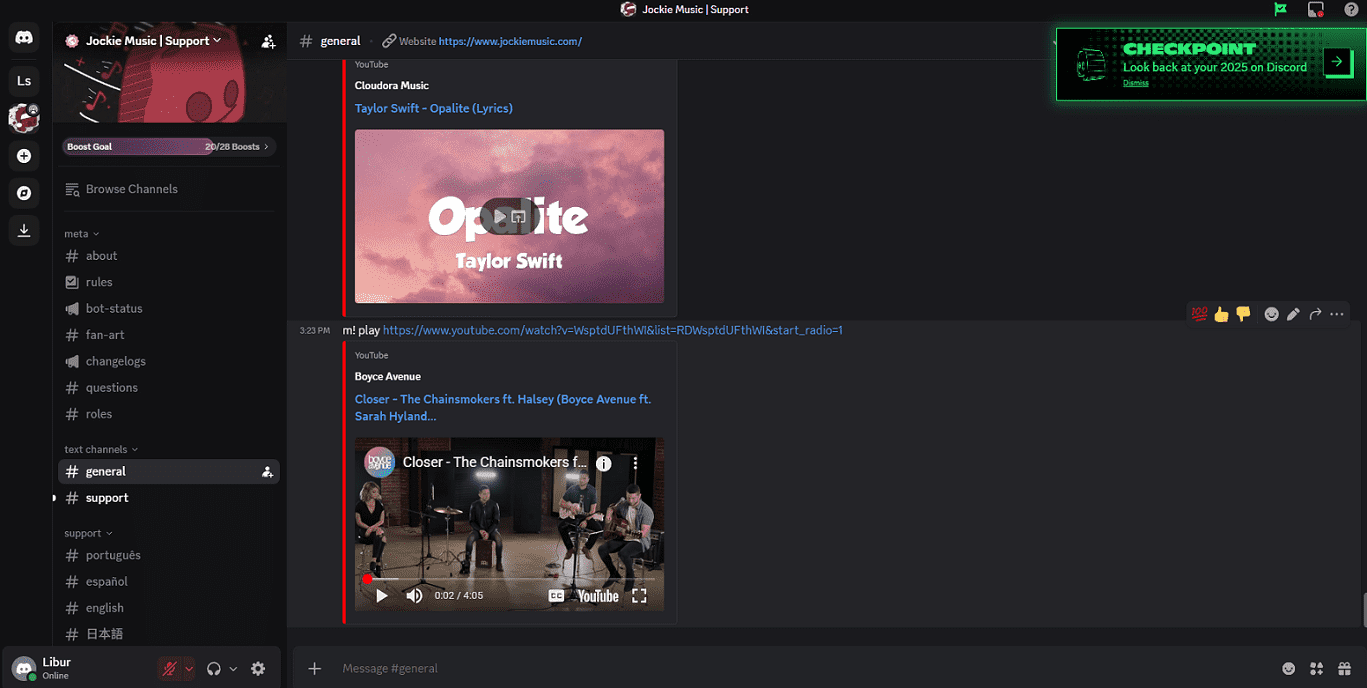Open the español channel
The width and height of the screenshot is (1367, 688).
[x=108, y=581]
